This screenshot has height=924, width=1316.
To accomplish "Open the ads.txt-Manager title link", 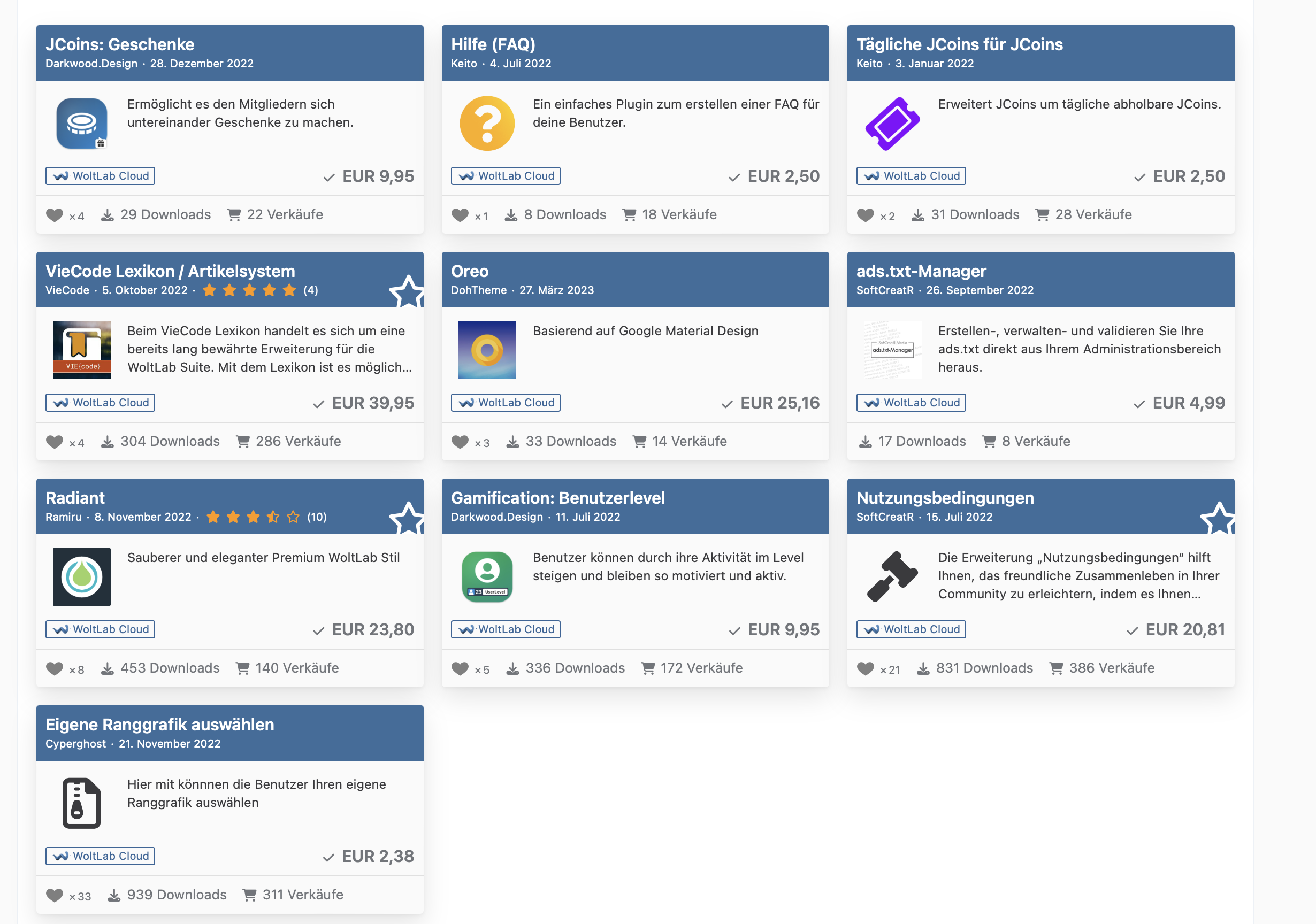I will tap(921, 271).
